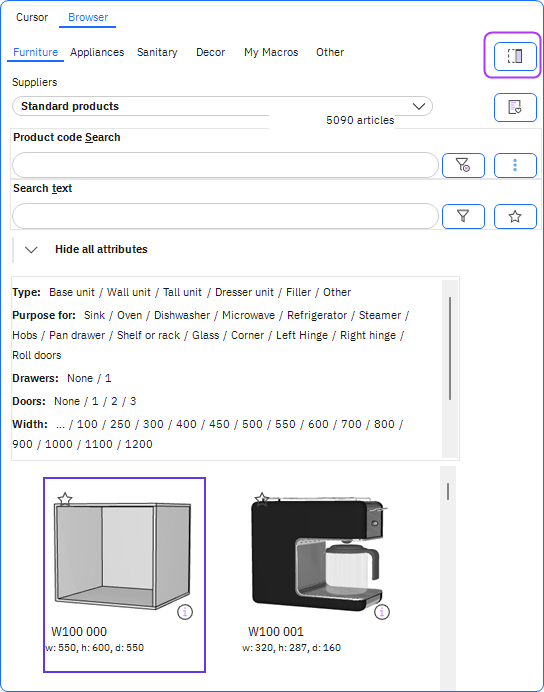
Task: Mark W100 001 as favorite star
Action: coord(262,499)
